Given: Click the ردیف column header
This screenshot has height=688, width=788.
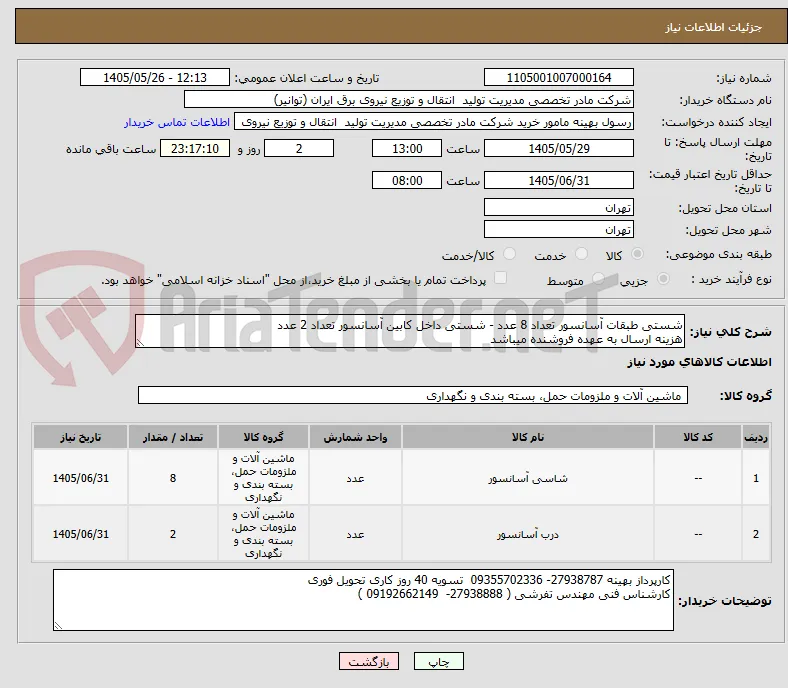Looking at the screenshot, I should pos(755,437).
